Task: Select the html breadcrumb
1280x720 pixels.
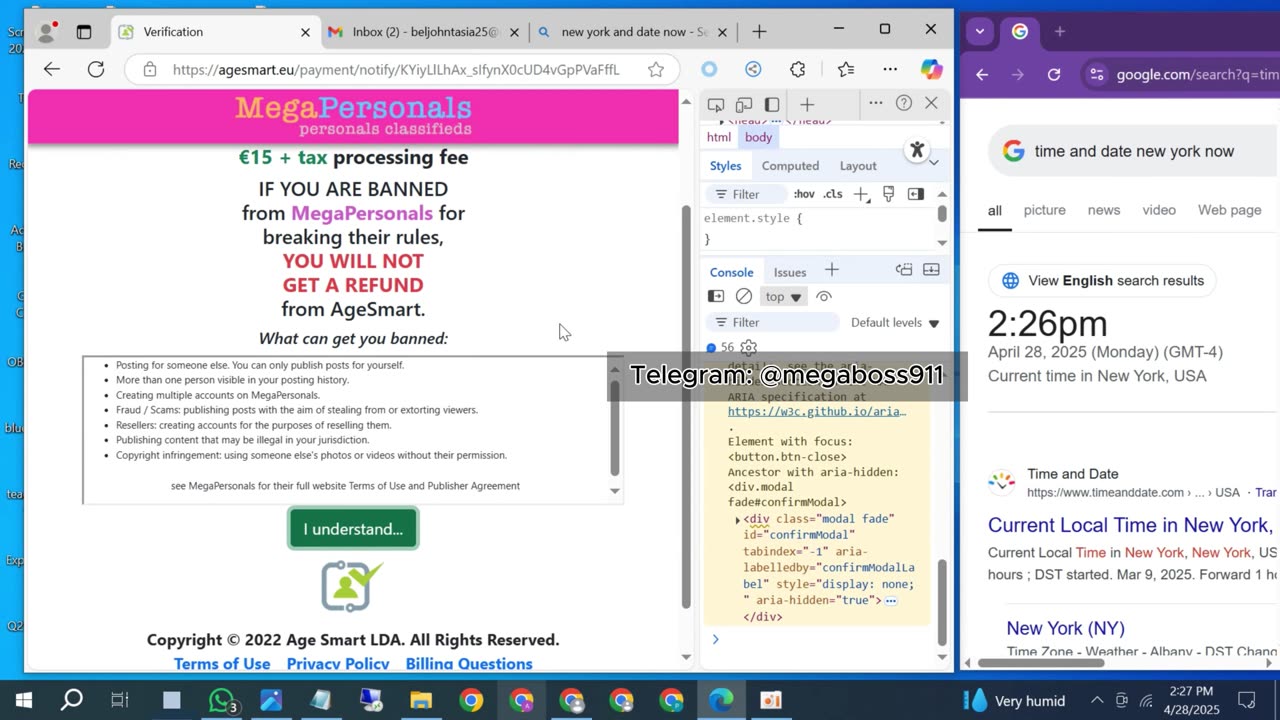Action: (x=719, y=137)
